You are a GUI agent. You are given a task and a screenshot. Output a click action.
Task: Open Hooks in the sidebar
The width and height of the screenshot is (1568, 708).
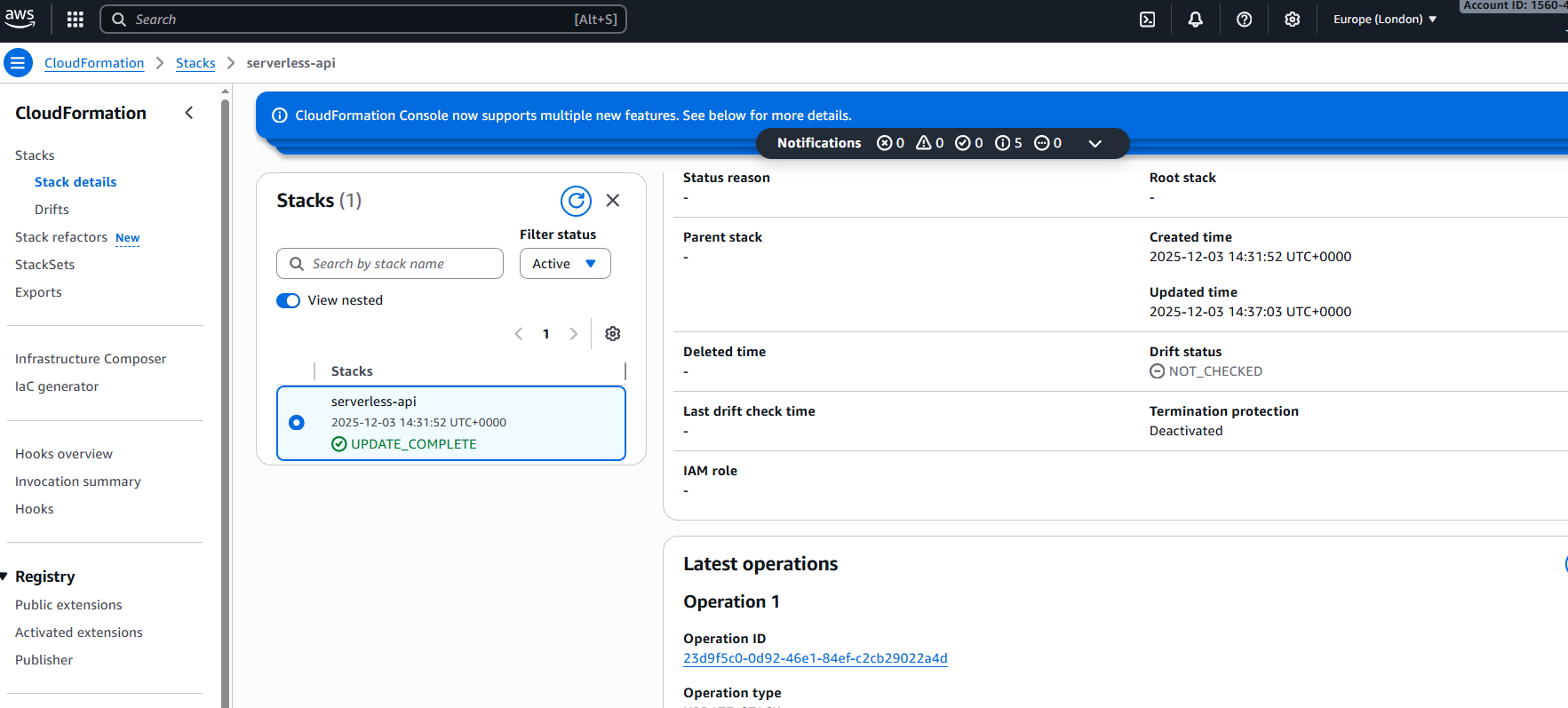coord(35,509)
